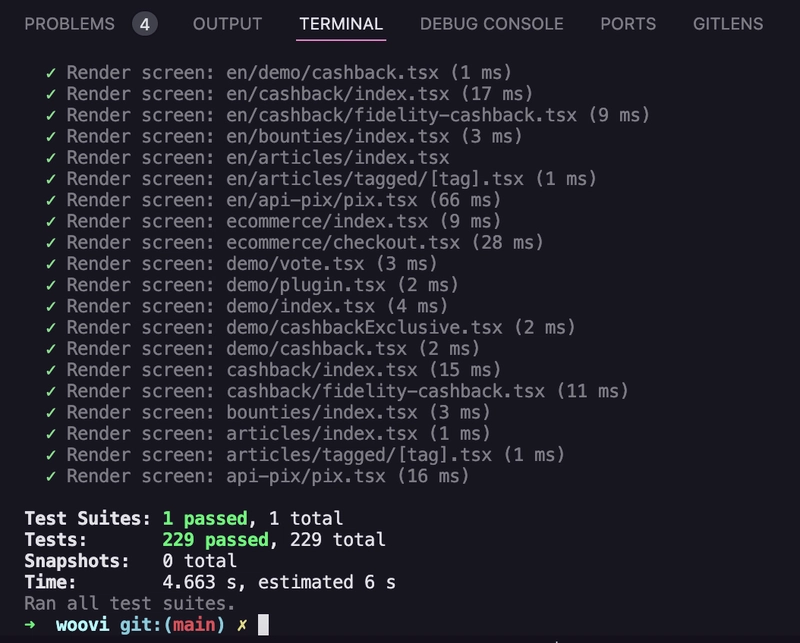The image size is (800, 643).
Task: Click the en/articles/tagged/[tag].tsx line
Action: point(321,179)
